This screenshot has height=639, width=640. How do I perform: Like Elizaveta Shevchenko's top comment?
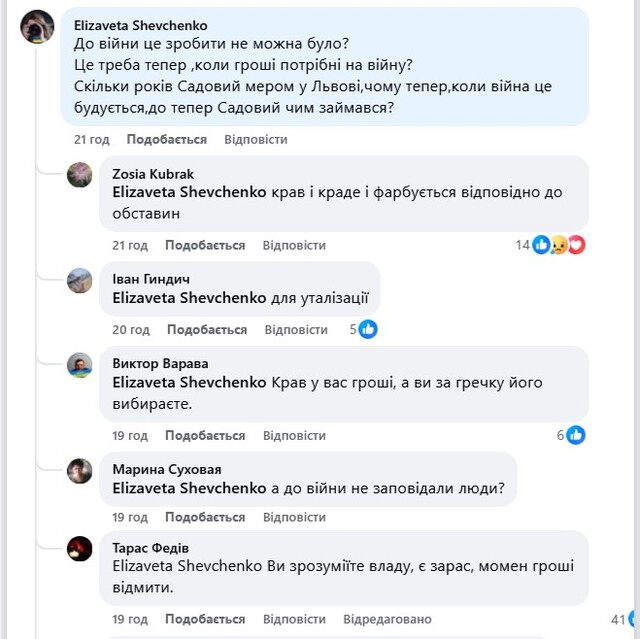[167, 139]
